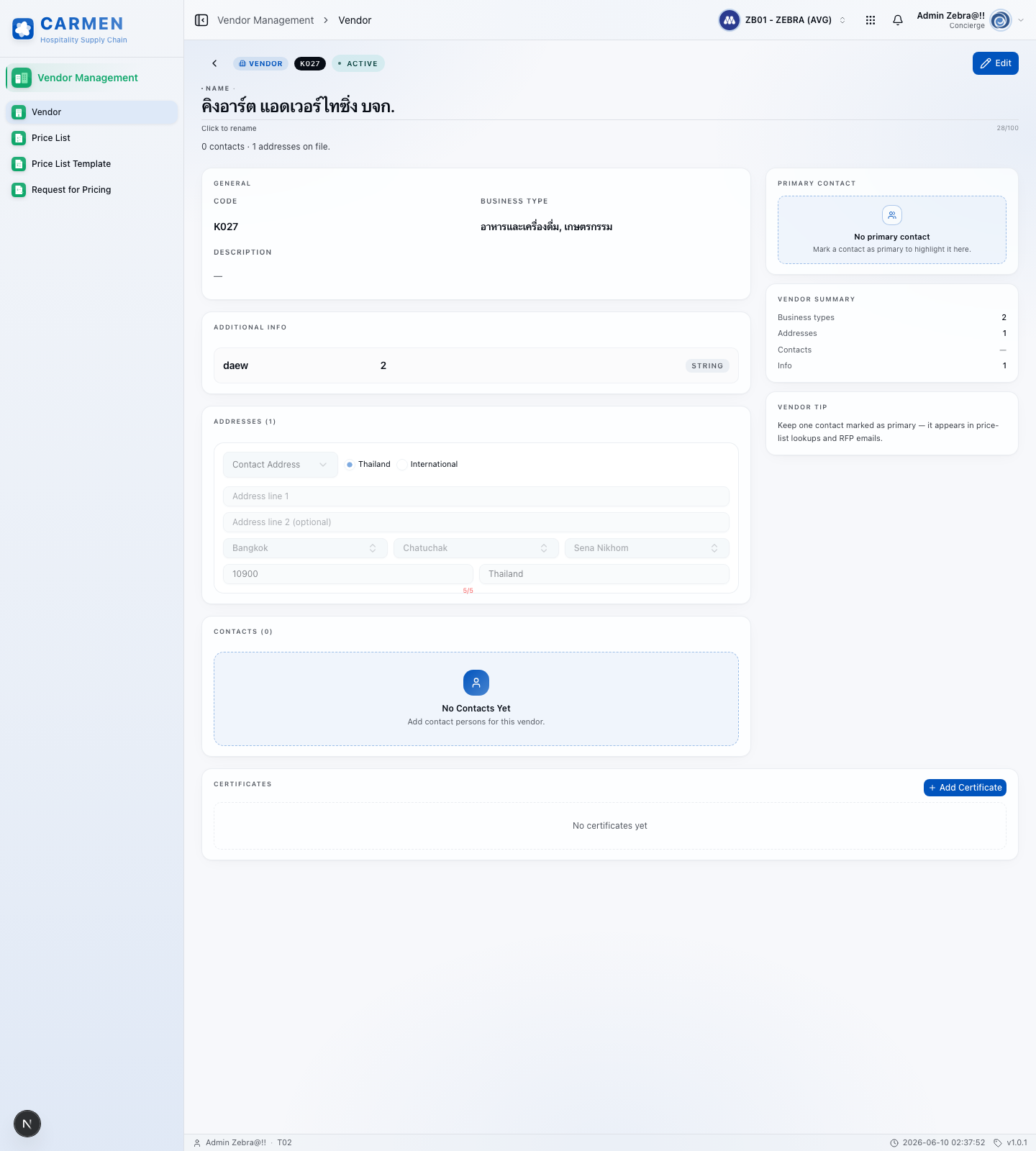Click the Thailand country field
1036x1151 pixels.
604,574
